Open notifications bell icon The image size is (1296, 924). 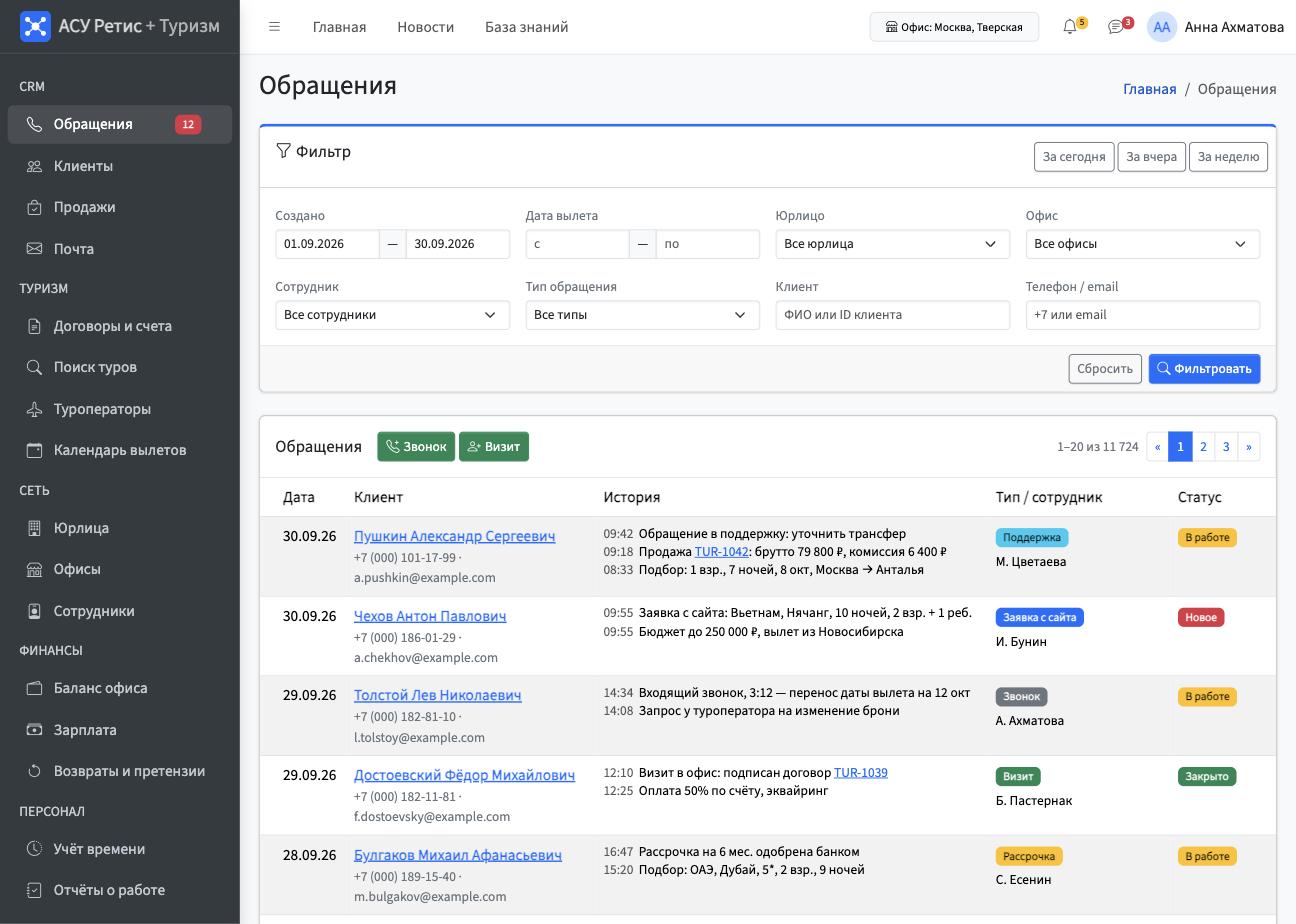(1070, 27)
